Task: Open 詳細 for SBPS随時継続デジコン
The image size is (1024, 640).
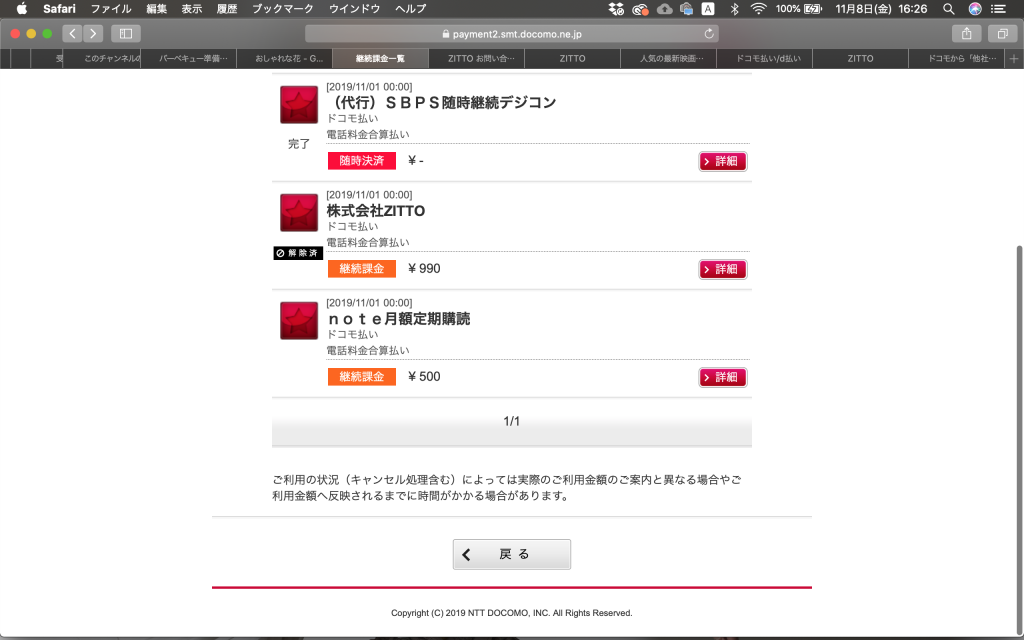Action: click(x=723, y=161)
